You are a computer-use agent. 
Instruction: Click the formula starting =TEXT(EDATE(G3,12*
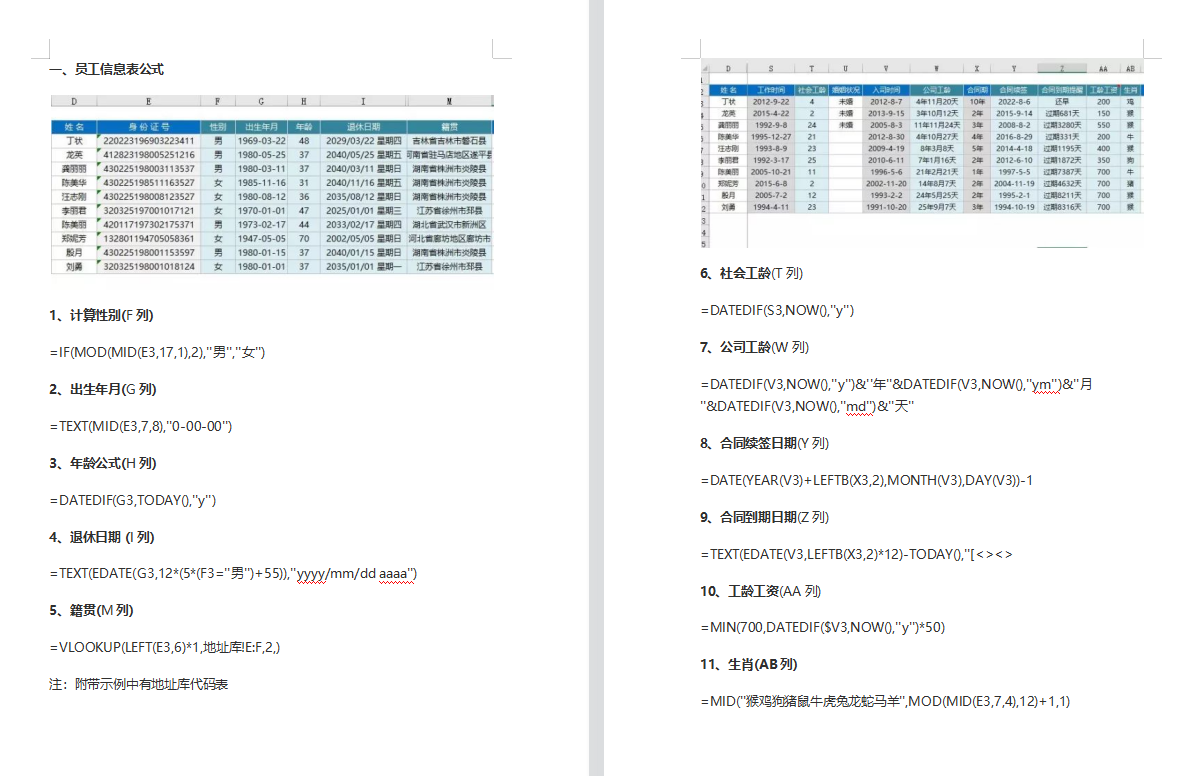pyautogui.click(x=233, y=574)
